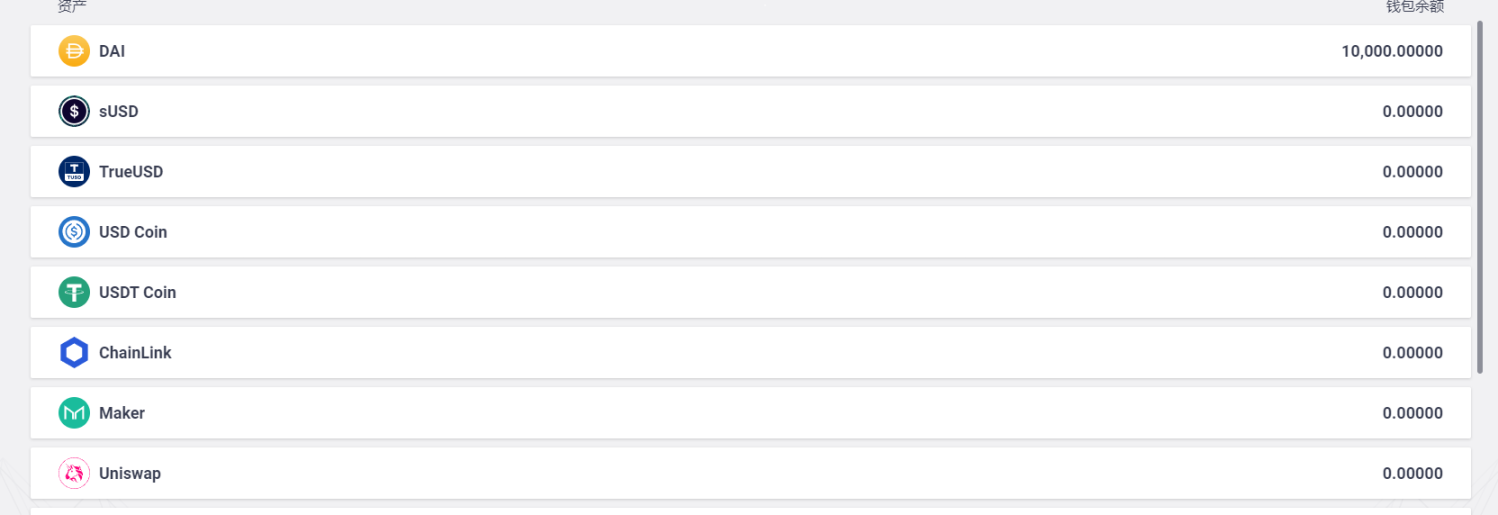Open the USDT Coin asset name

[x=137, y=292]
